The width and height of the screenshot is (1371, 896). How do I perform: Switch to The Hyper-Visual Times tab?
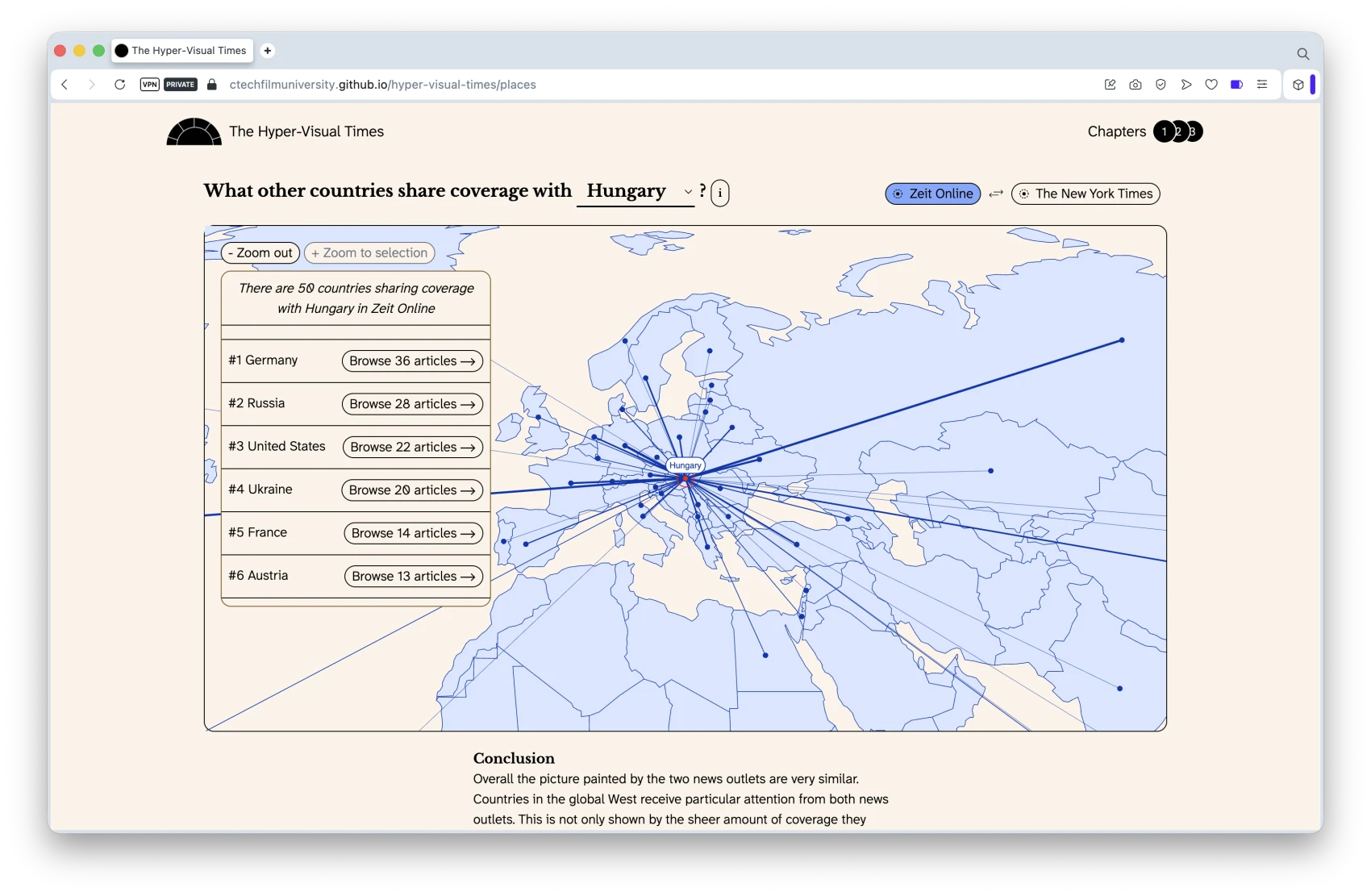[183, 51]
